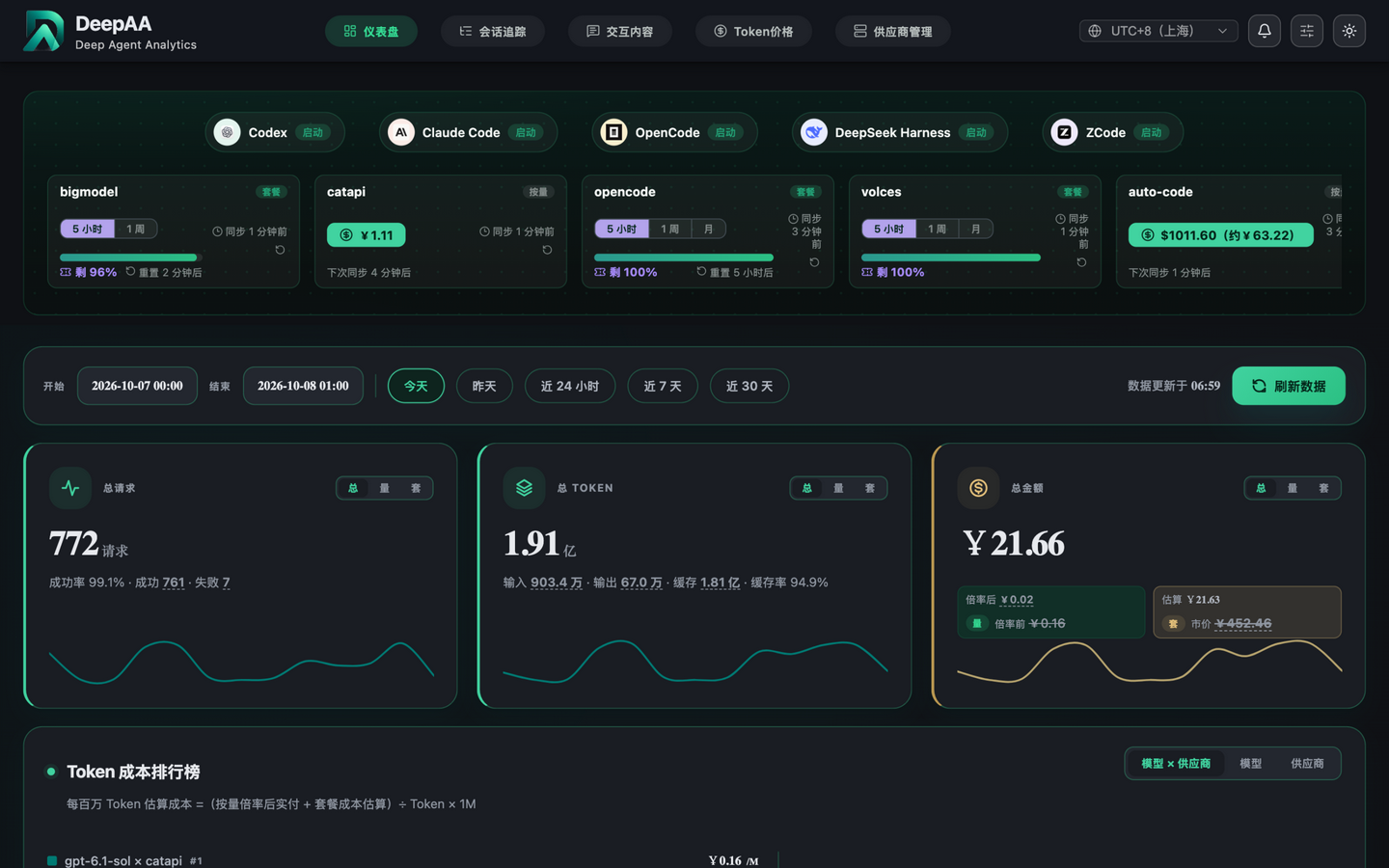This screenshot has height=868, width=1389.
Task: Switch bigmodel quota to 1 周
Action: pyautogui.click(x=136, y=229)
